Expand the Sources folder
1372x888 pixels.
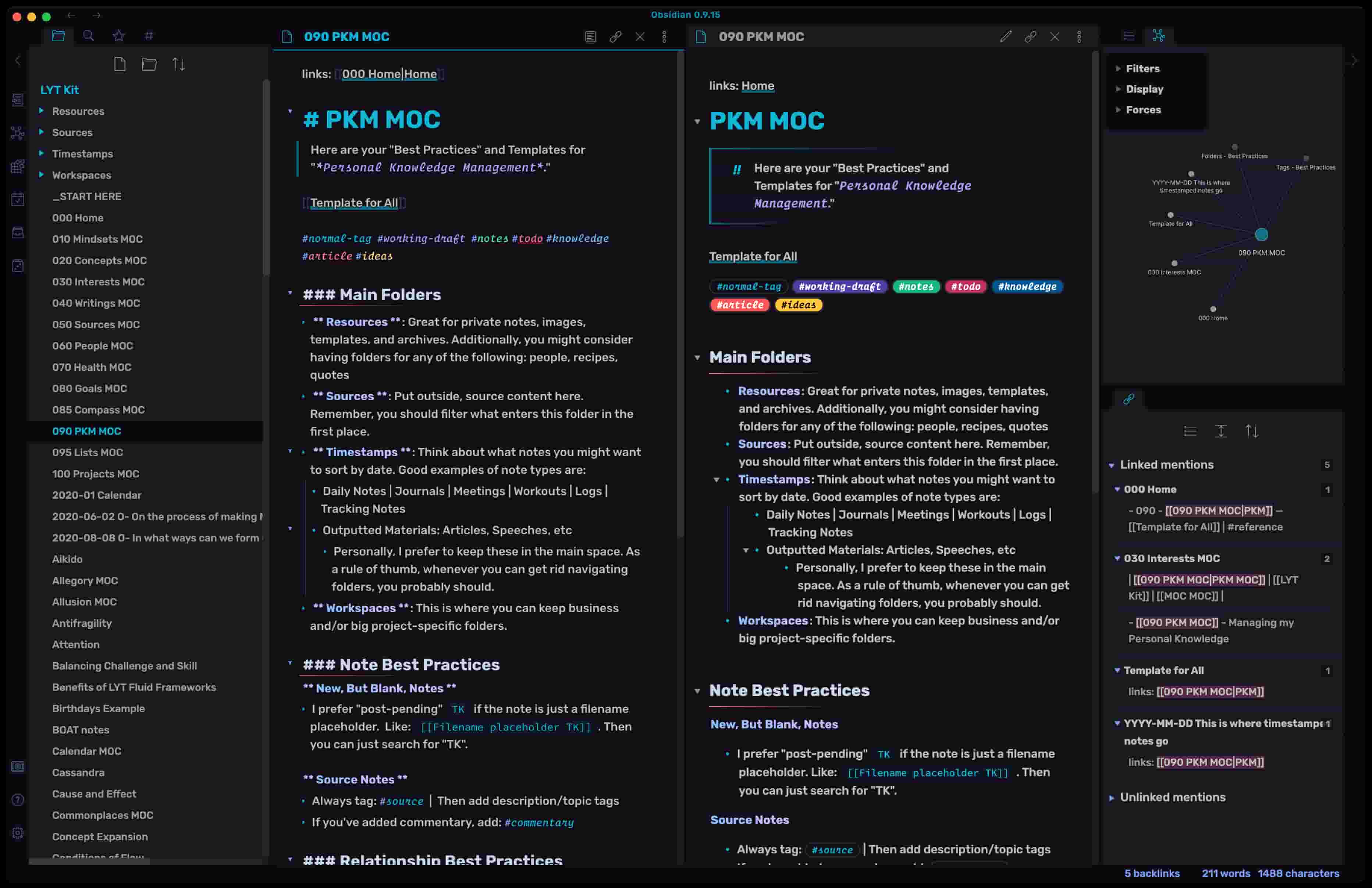72,133
